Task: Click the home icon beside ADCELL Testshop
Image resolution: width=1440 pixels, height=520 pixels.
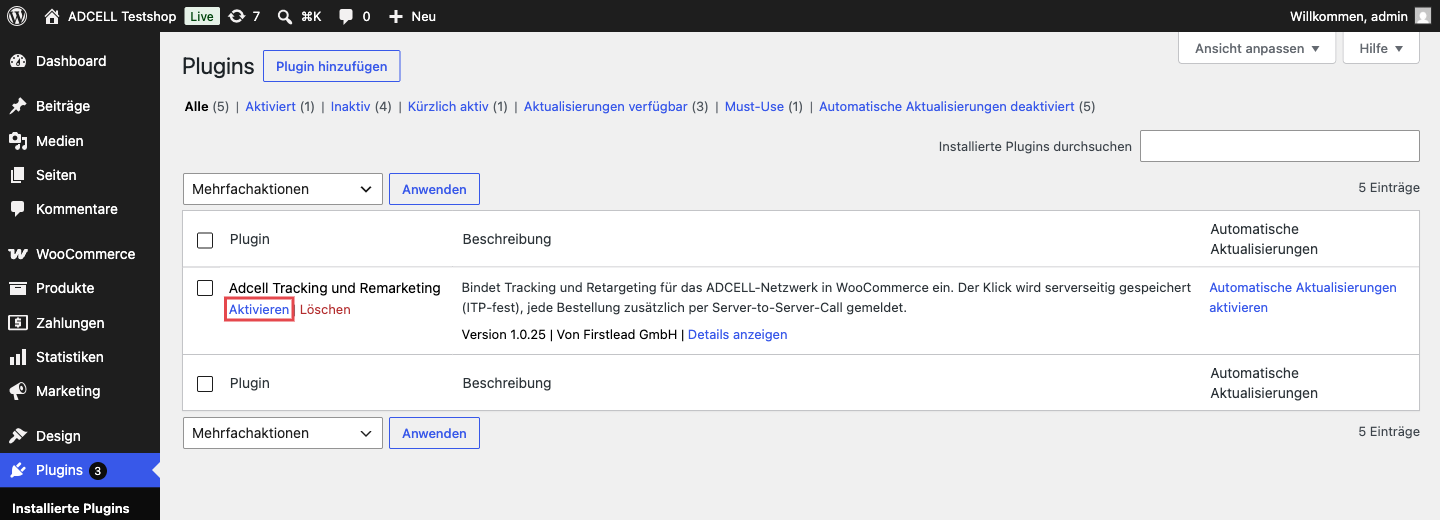Action: click(52, 16)
